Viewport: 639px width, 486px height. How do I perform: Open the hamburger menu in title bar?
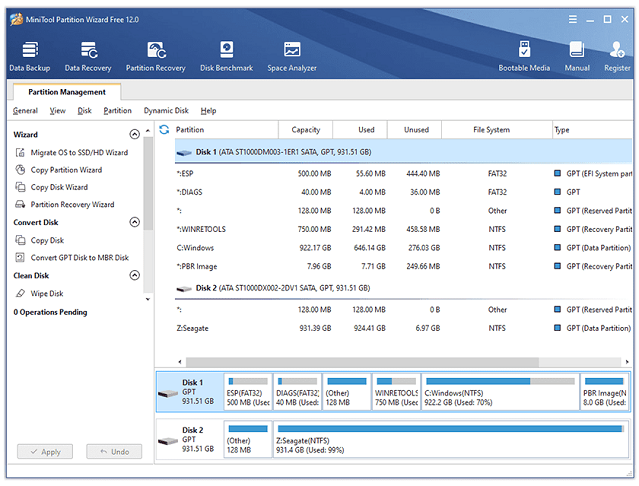pyautogui.click(x=573, y=19)
